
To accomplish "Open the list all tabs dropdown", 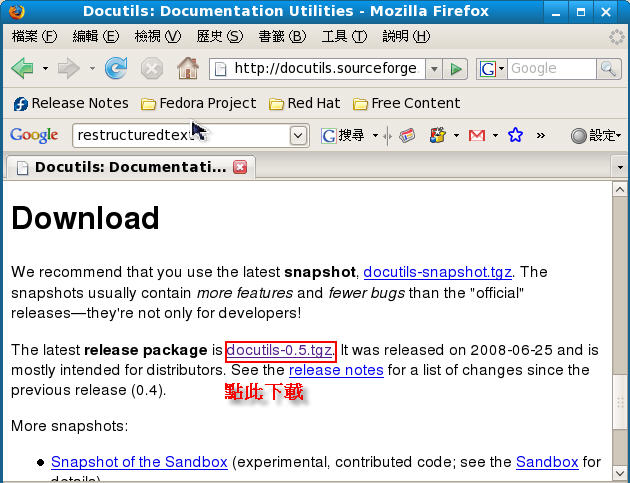I will click(x=620, y=167).
